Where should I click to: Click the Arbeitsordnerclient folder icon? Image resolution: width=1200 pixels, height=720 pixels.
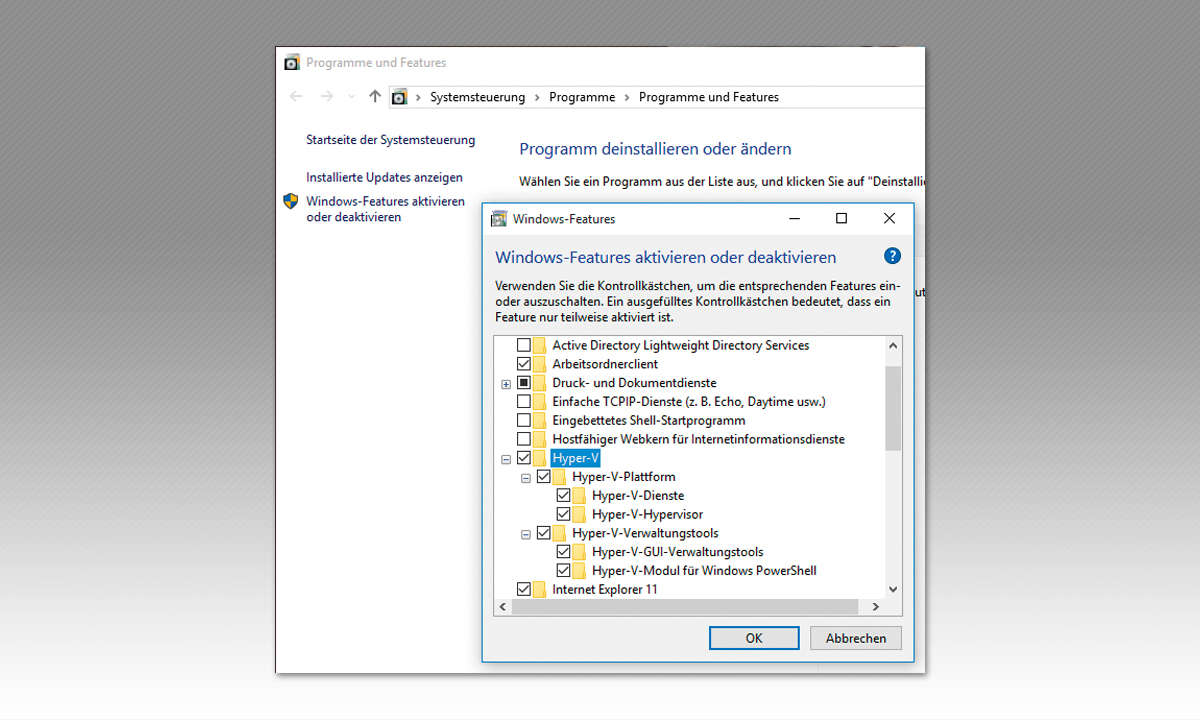[541, 364]
